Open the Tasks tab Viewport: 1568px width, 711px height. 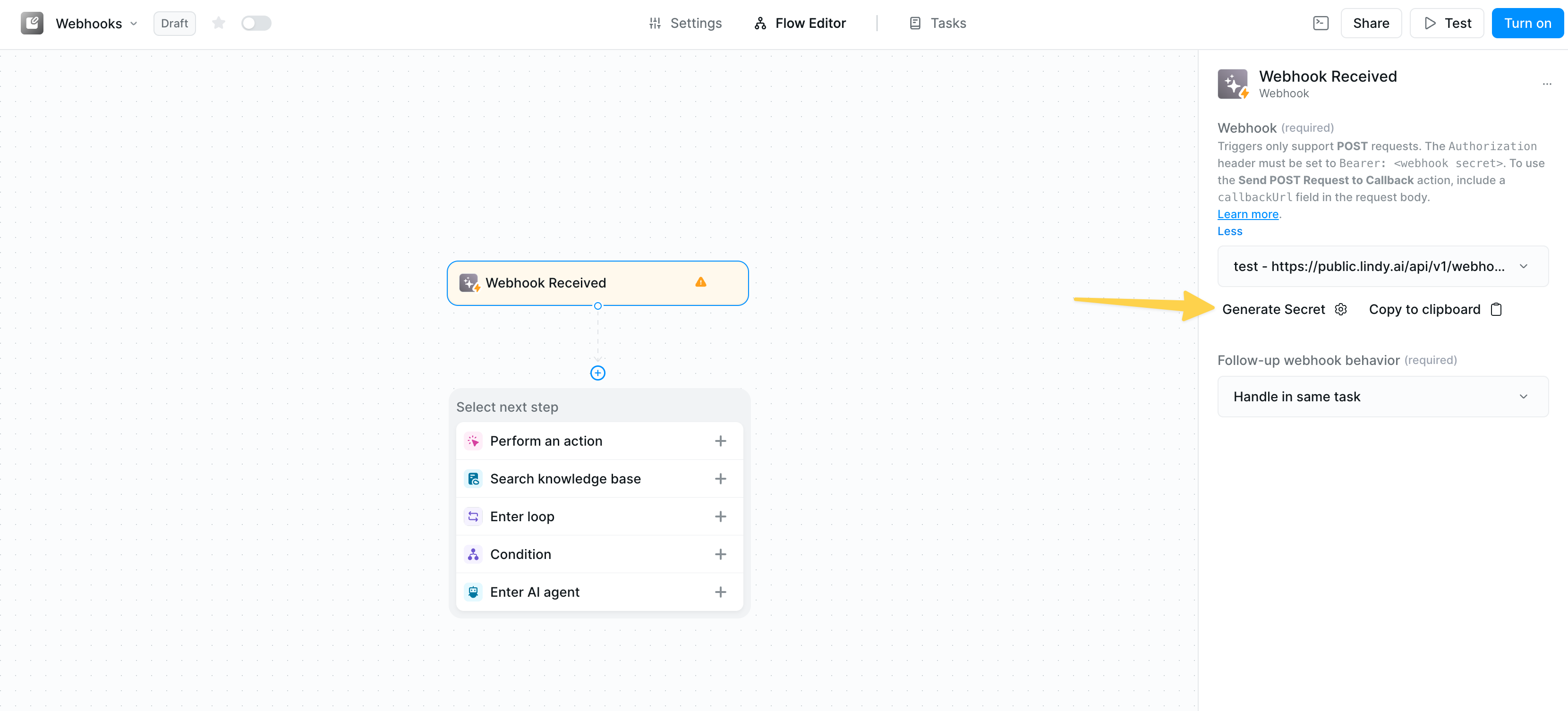[937, 23]
